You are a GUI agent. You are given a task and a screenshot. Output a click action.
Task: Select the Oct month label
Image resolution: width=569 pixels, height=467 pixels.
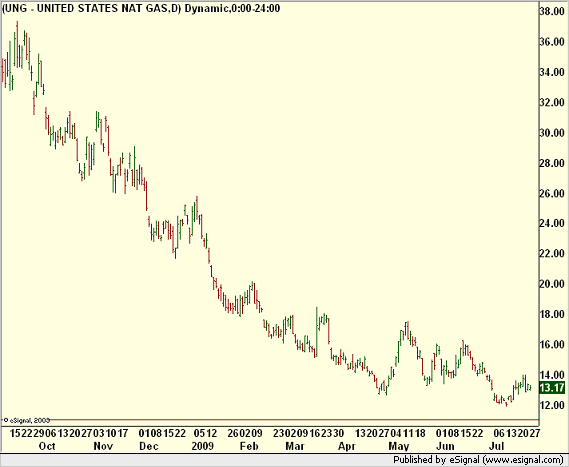point(47,446)
